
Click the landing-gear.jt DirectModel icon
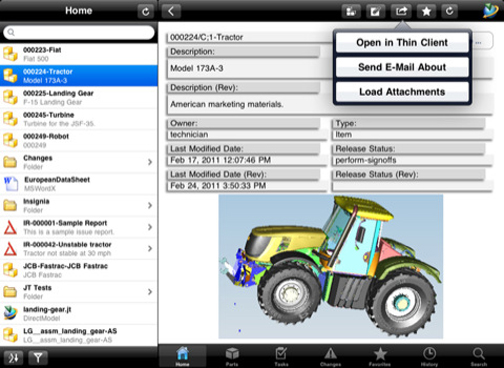pos(10,313)
